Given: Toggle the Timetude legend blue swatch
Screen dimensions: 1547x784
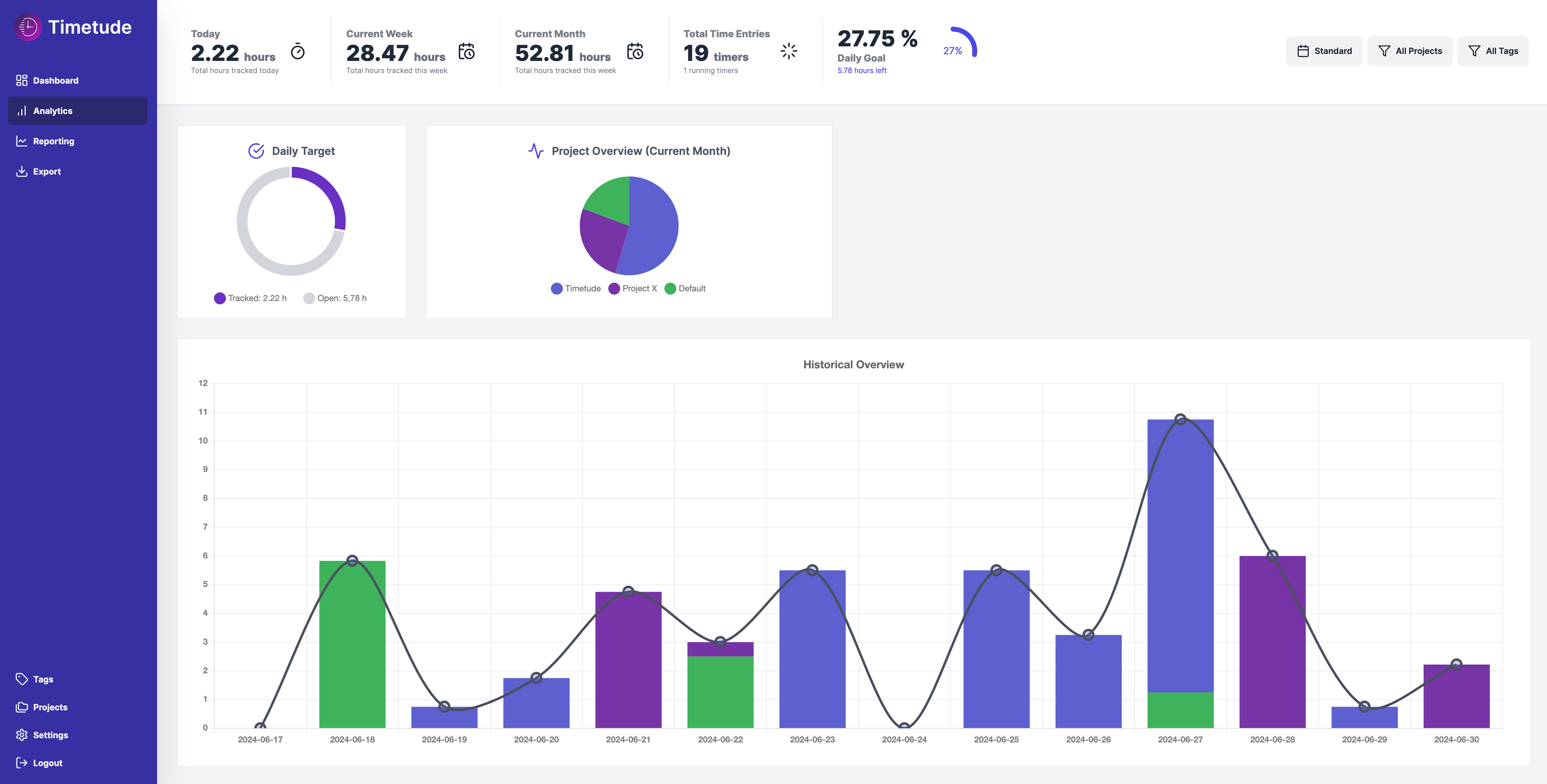Looking at the screenshot, I should pyautogui.click(x=557, y=289).
